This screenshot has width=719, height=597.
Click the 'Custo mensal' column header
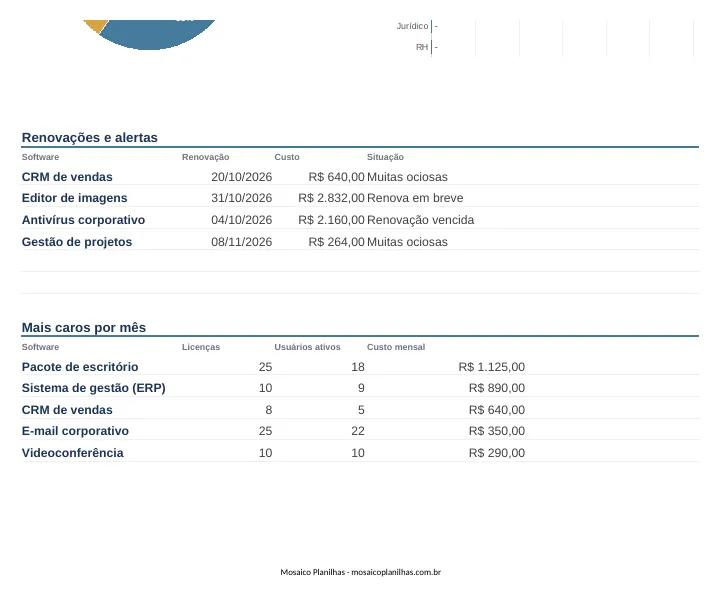point(396,347)
